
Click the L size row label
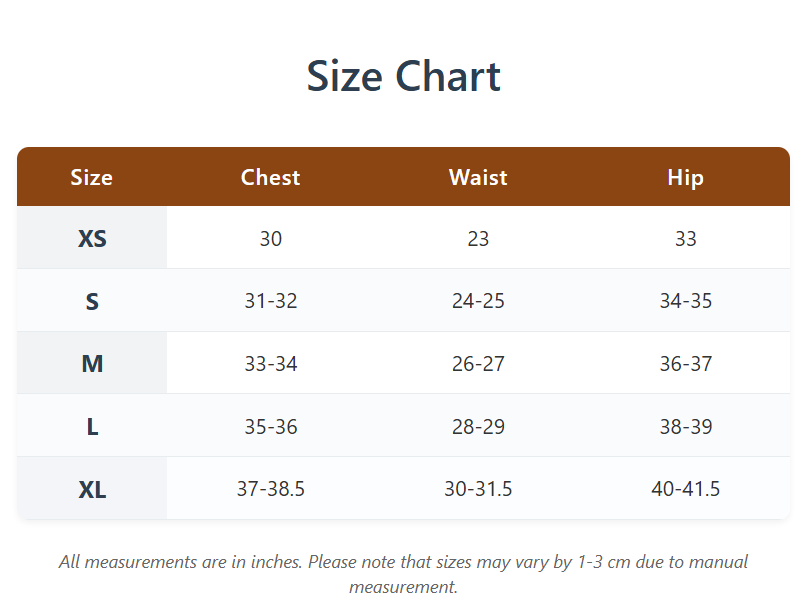click(x=92, y=427)
